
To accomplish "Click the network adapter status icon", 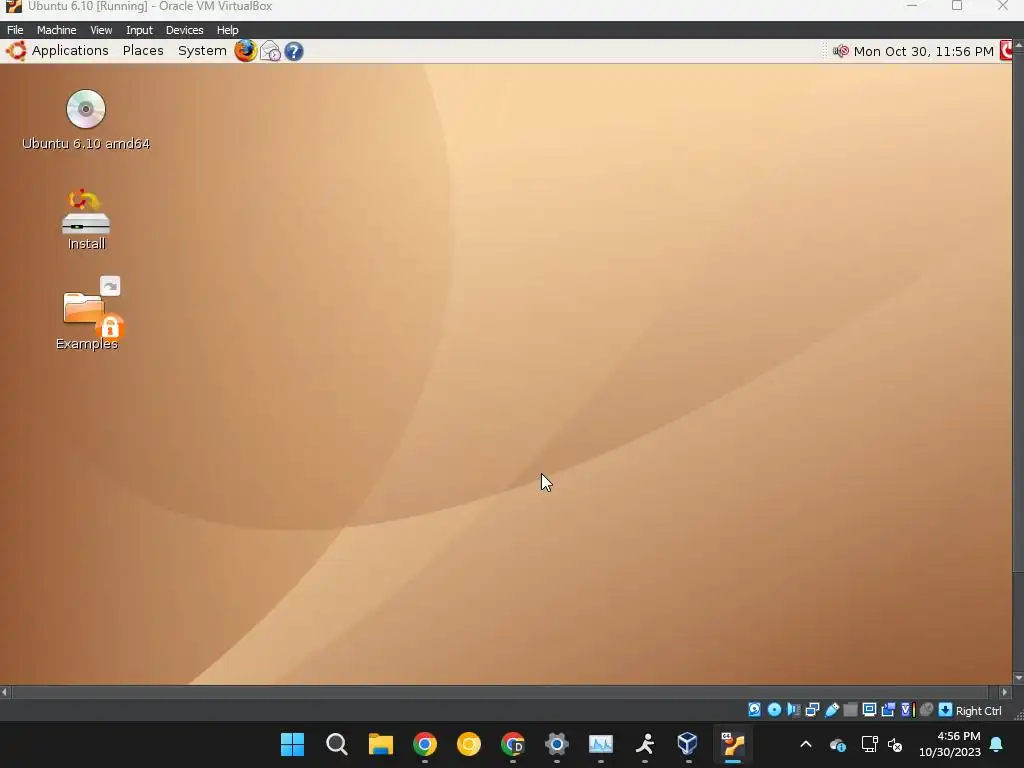I will [812, 710].
